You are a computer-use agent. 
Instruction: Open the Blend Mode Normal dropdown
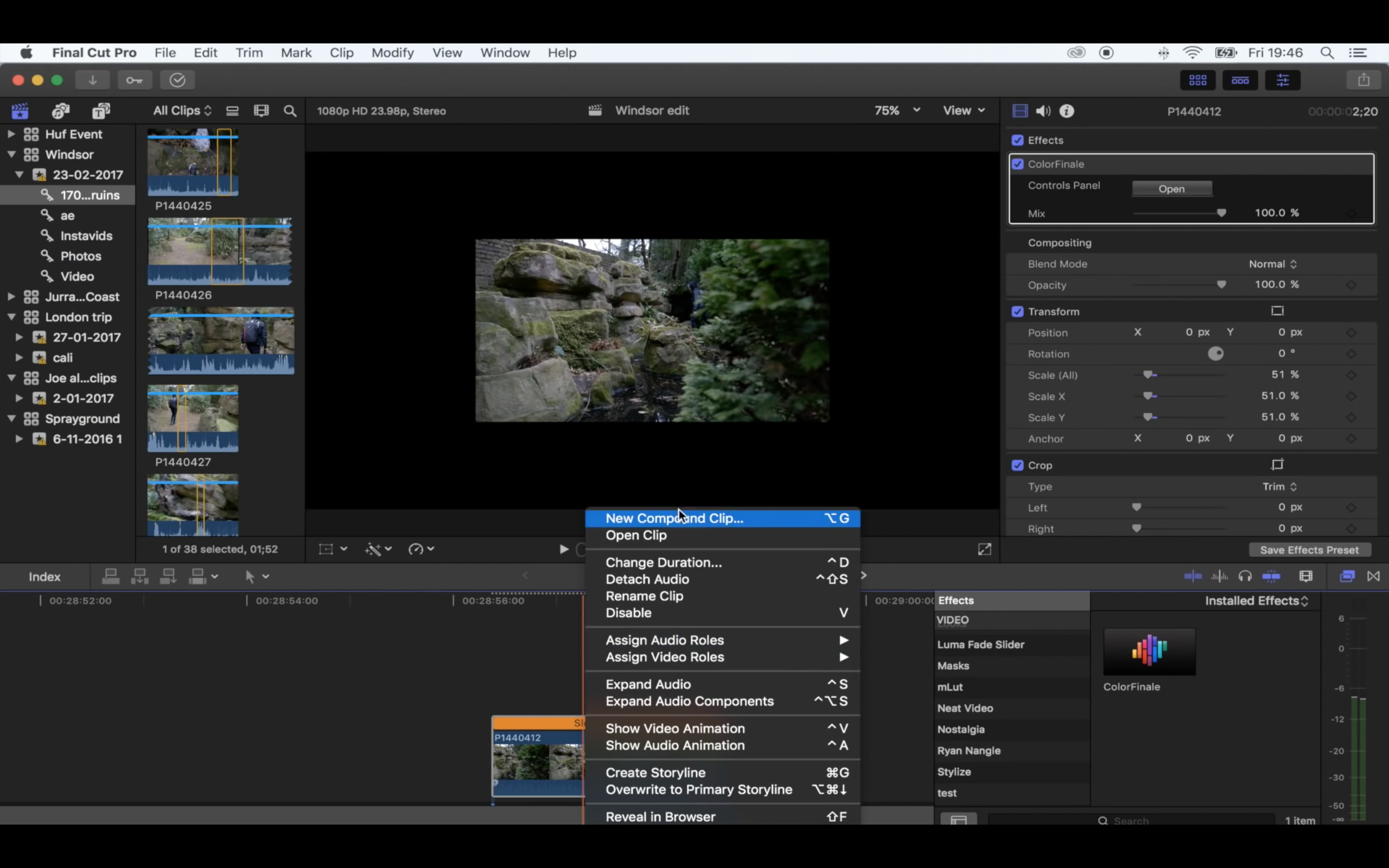point(1272,264)
